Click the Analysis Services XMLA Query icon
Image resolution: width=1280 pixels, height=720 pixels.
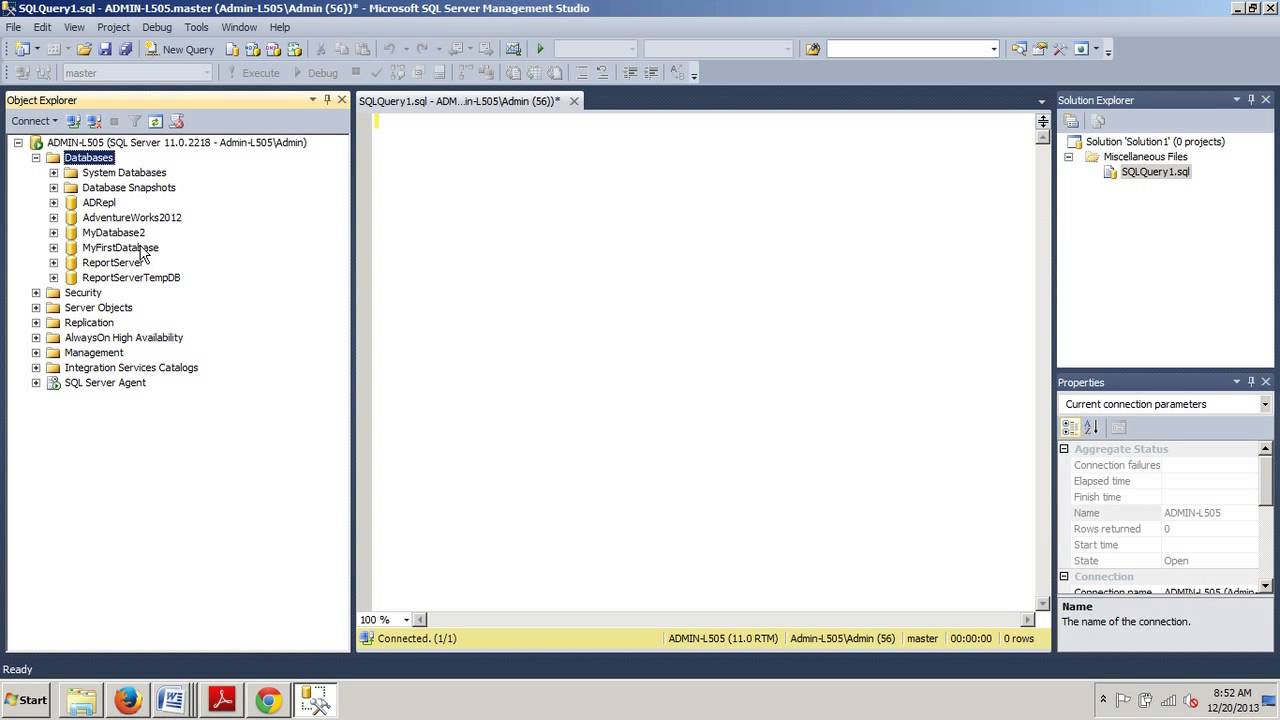pyautogui.click(x=295, y=49)
